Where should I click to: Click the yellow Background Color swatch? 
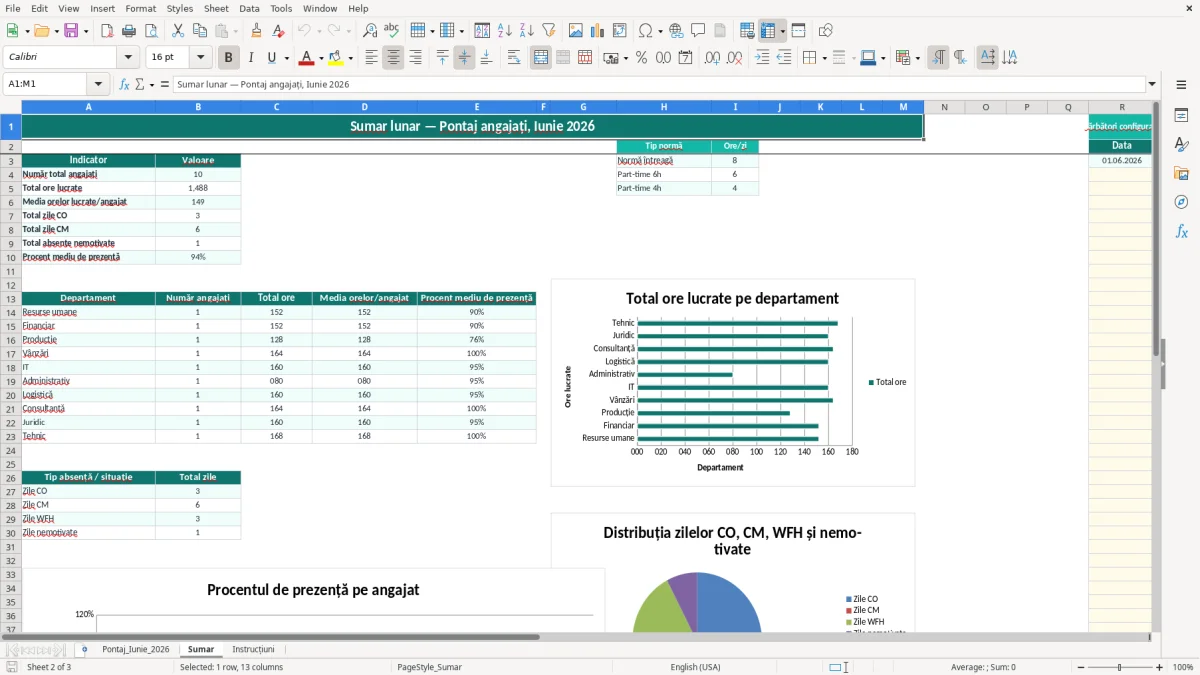[336, 58]
